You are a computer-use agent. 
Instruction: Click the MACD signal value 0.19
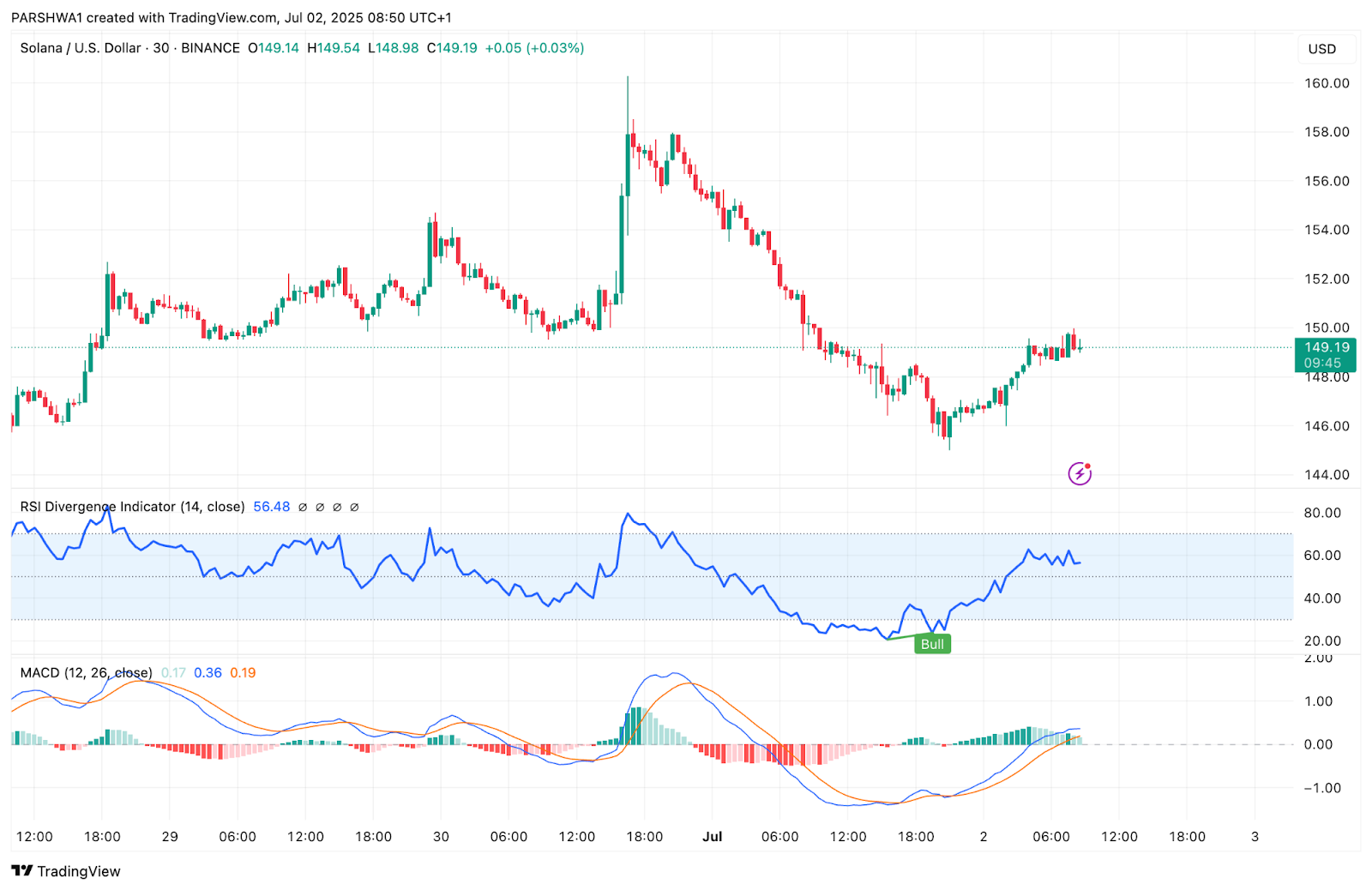(243, 672)
